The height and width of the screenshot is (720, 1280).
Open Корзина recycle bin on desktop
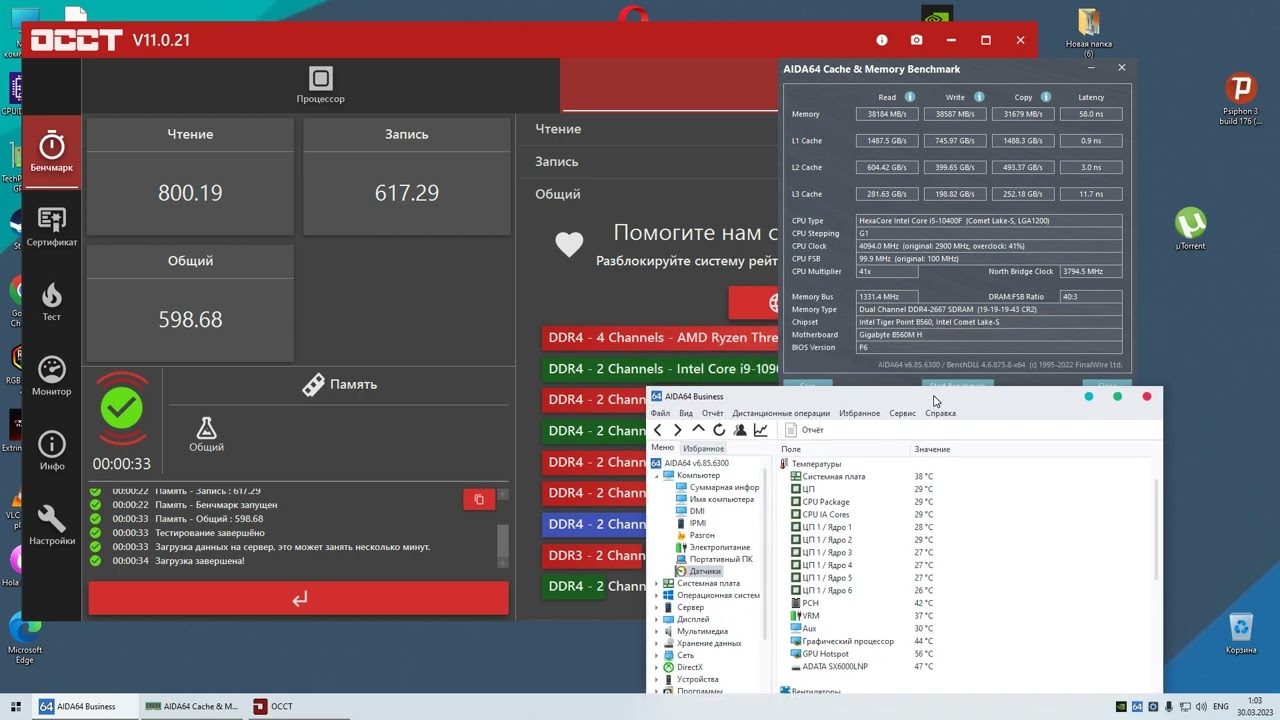click(x=1241, y=633)
